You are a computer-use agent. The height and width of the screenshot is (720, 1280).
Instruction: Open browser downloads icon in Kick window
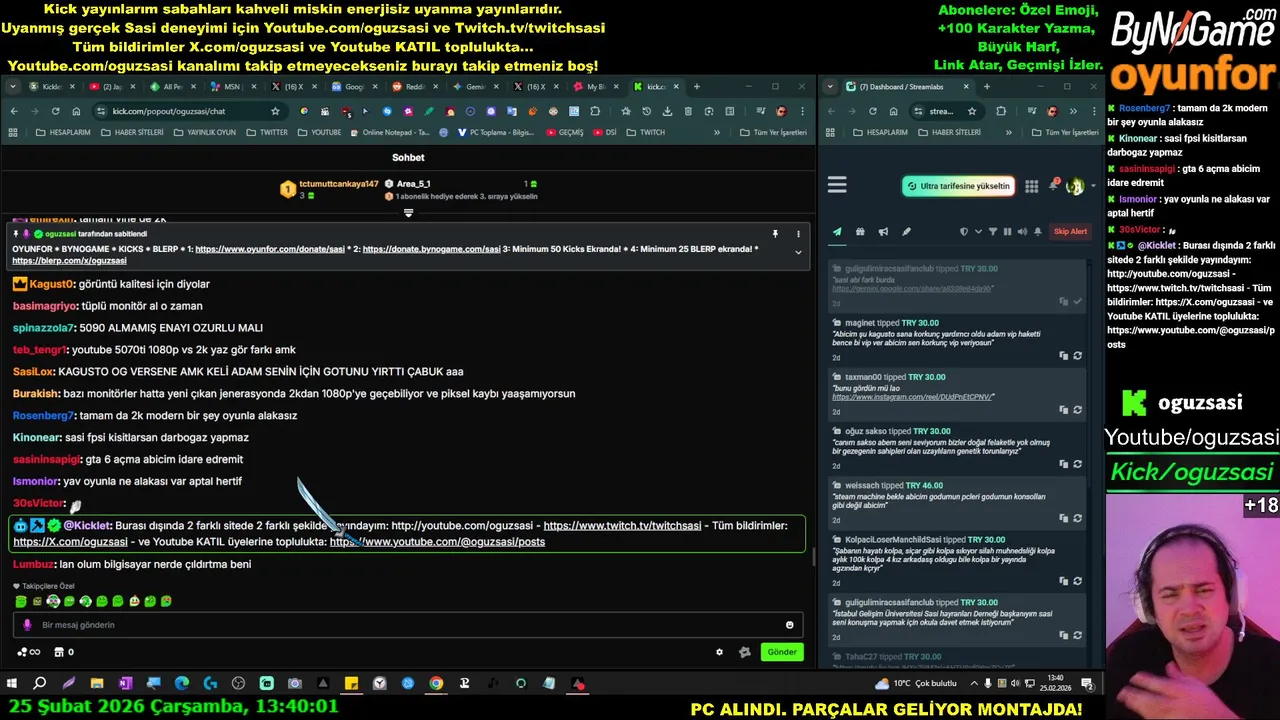pos(667,111)
